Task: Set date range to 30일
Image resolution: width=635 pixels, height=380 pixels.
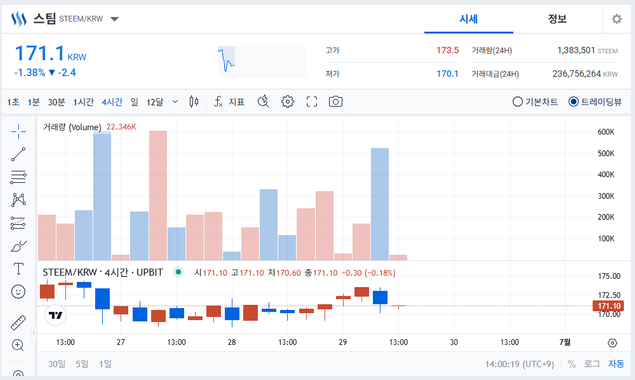Action: coord(57,364)
